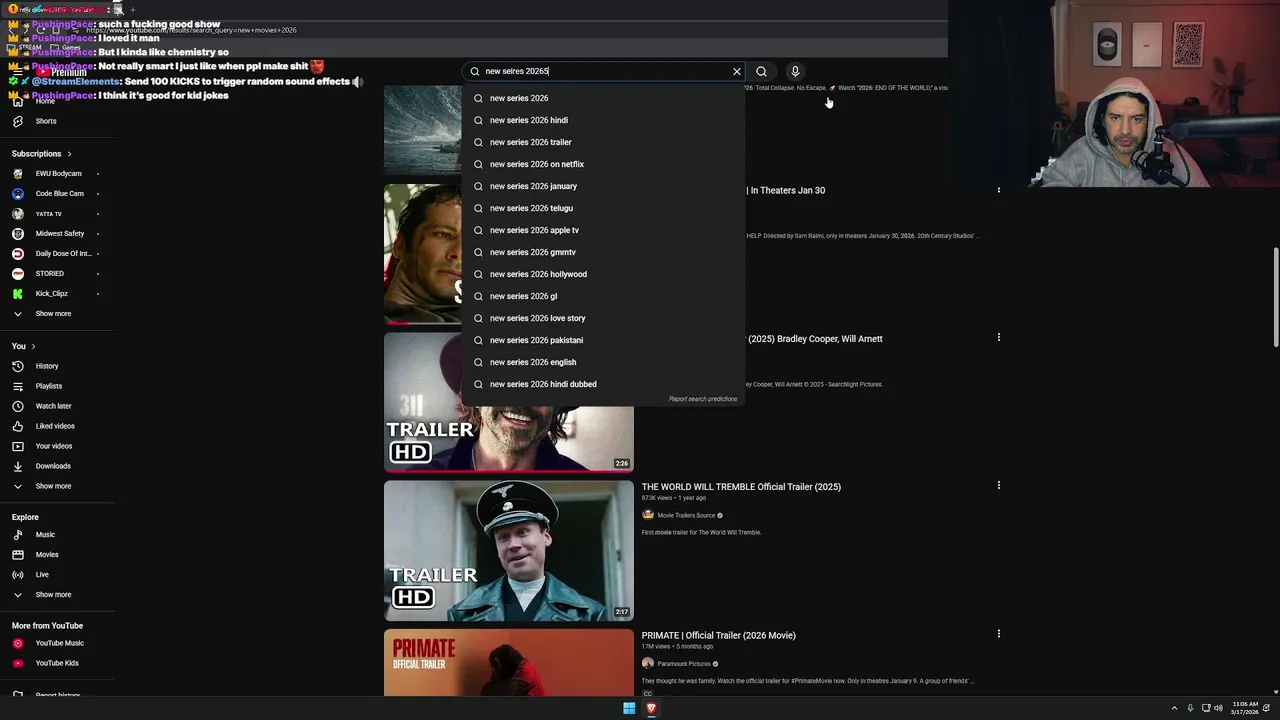Open options menu for THE WORLD WILL TREMBLE video
1280x720 pixels.
[x=998, y=486]
